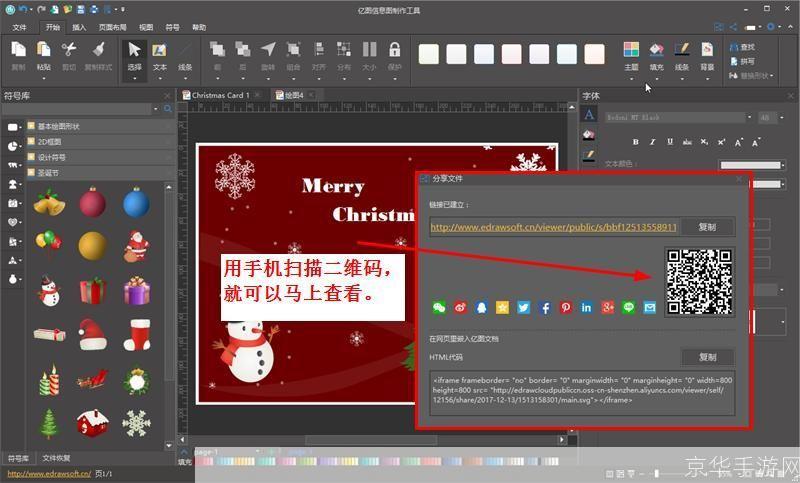Image resolution: width=800 pixels, height=483 pixels.
Task: Expand the 基本绘图形状 library category
Action: (x=101, y=126)
